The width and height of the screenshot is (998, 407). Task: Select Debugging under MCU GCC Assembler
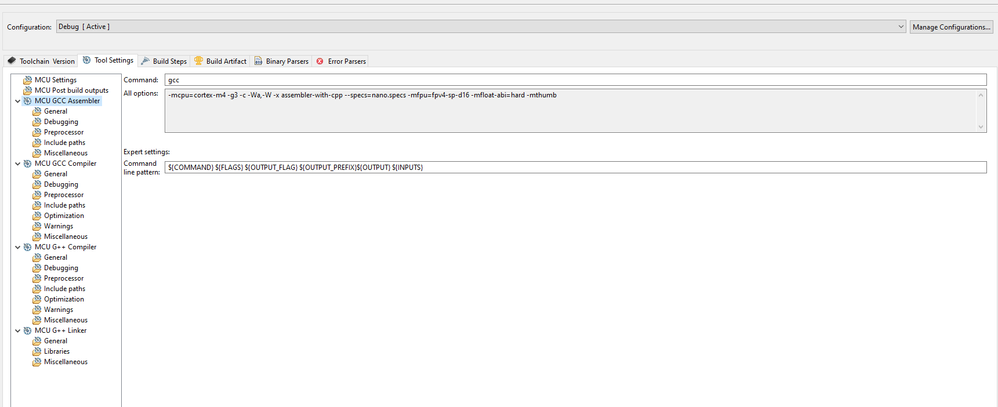point(61,122)
